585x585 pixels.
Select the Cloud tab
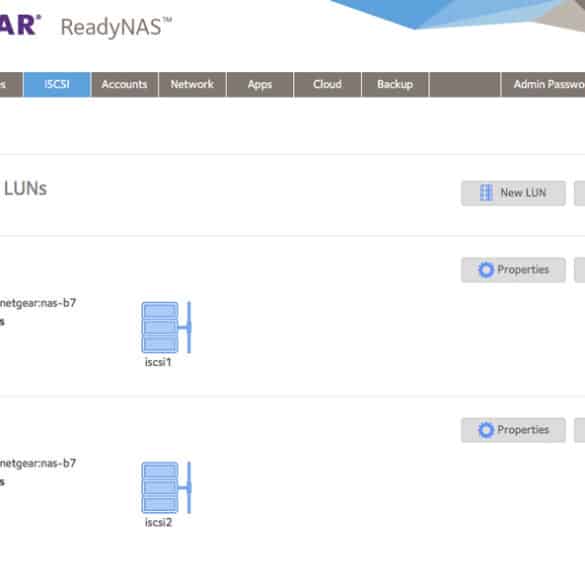[x=327, y=84]
